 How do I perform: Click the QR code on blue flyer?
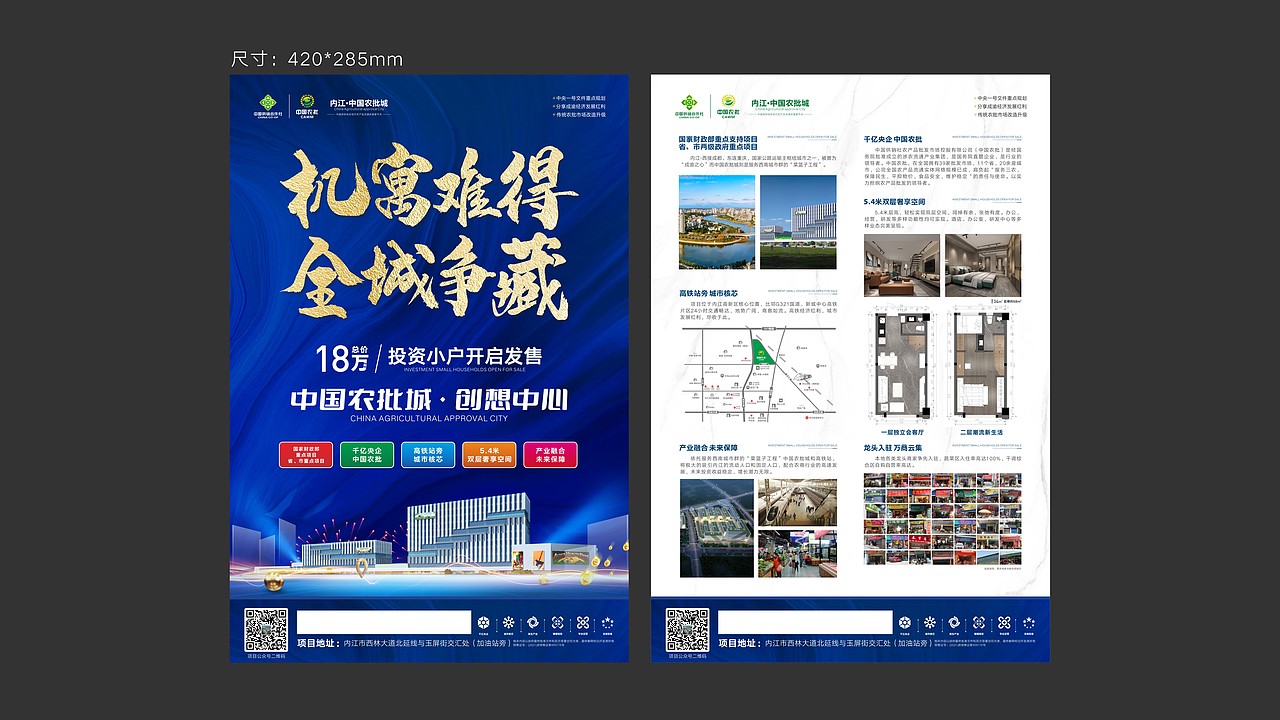pyautogui.click(x=266, y=630)
